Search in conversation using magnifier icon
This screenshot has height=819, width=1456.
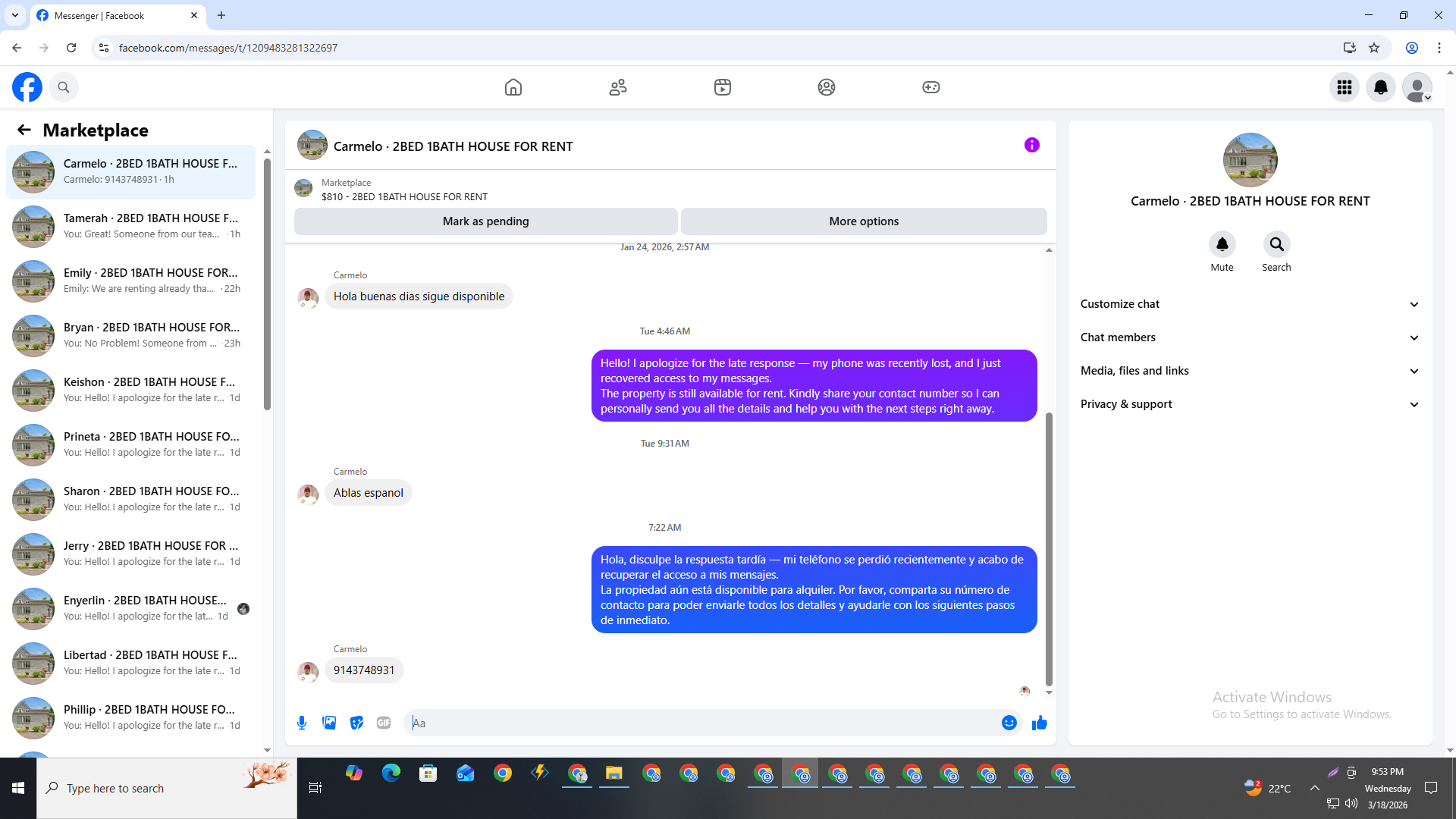tap(1276, 245)
